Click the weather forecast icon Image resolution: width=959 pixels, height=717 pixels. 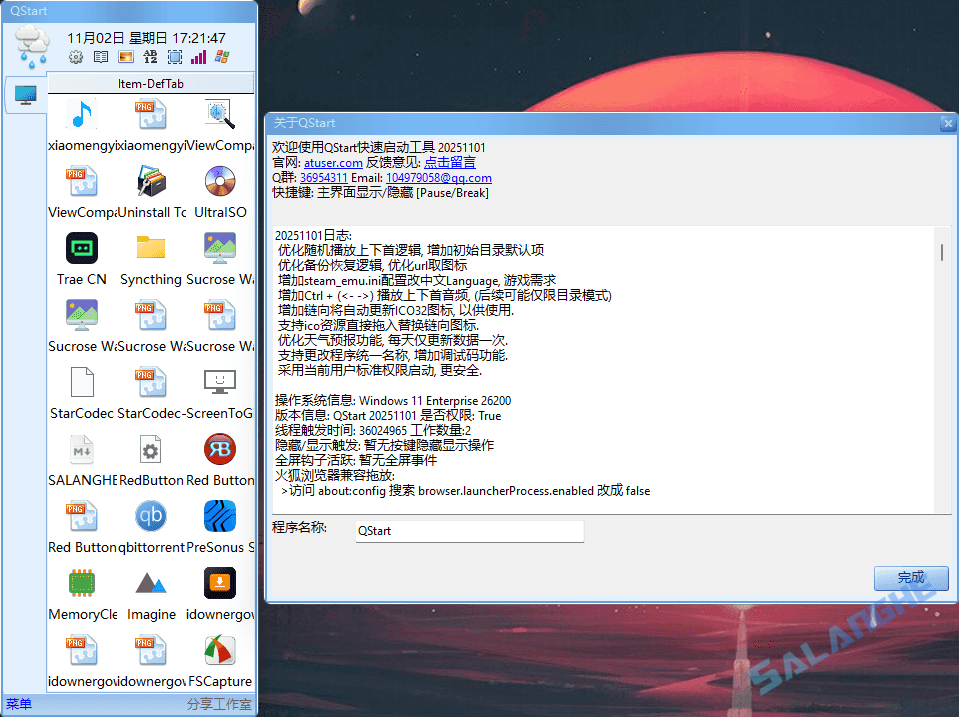click(34, 42)
